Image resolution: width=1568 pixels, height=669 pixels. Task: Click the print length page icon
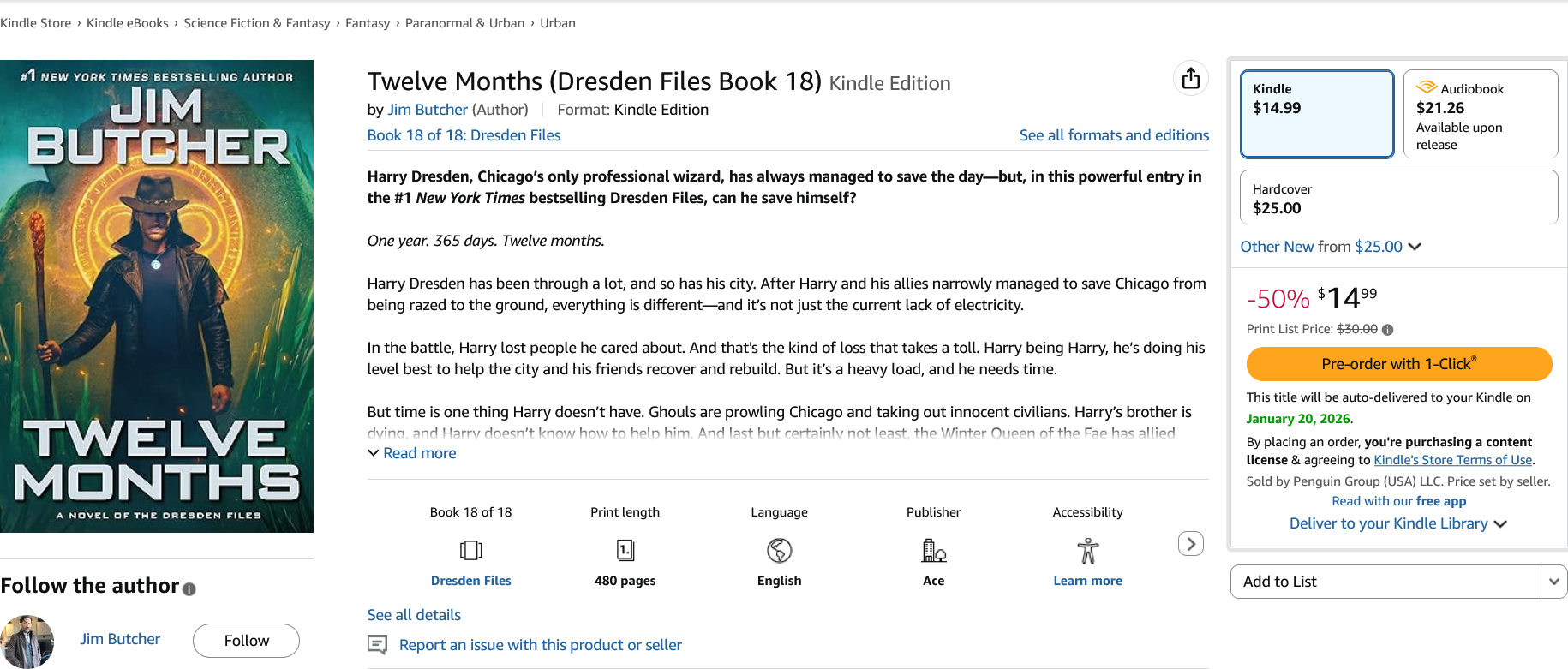tap(625, 550)
